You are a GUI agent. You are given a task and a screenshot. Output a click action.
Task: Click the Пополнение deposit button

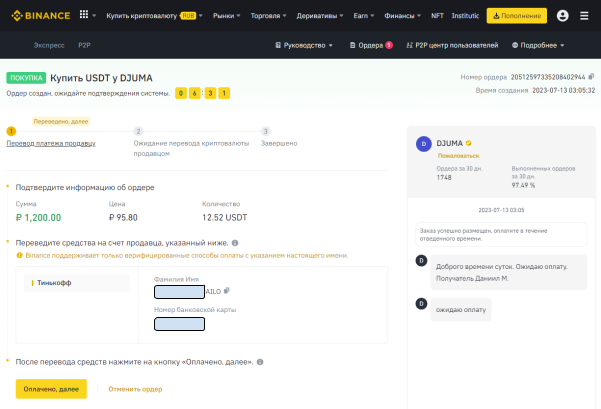[516, 16]
